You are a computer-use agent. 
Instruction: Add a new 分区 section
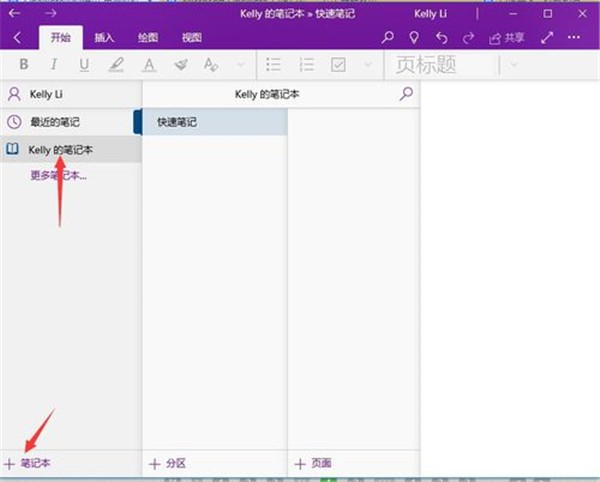tap(168, 464)
